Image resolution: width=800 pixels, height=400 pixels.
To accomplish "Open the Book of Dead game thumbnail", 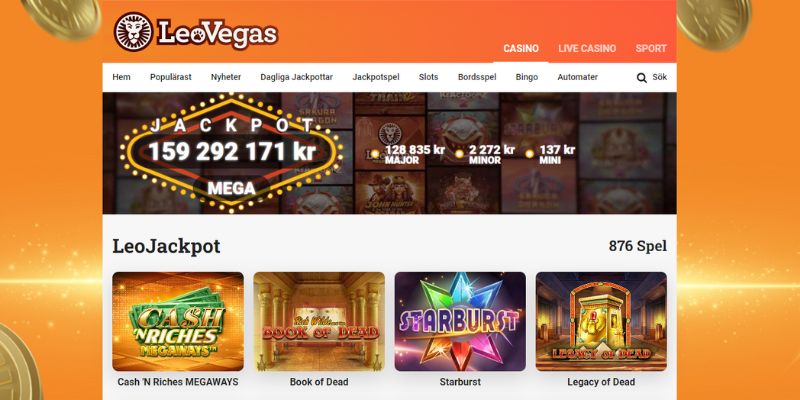I will [x=319, y=321].
